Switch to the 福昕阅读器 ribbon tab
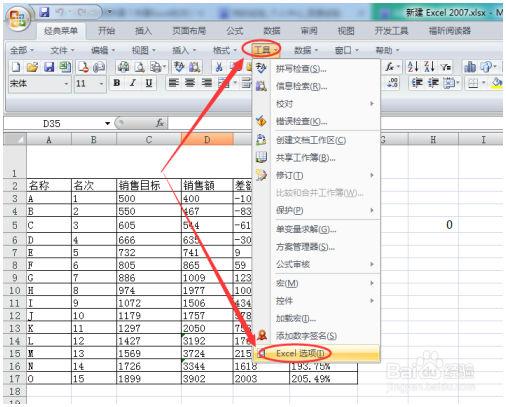The image size is (506, 407). 450,31
